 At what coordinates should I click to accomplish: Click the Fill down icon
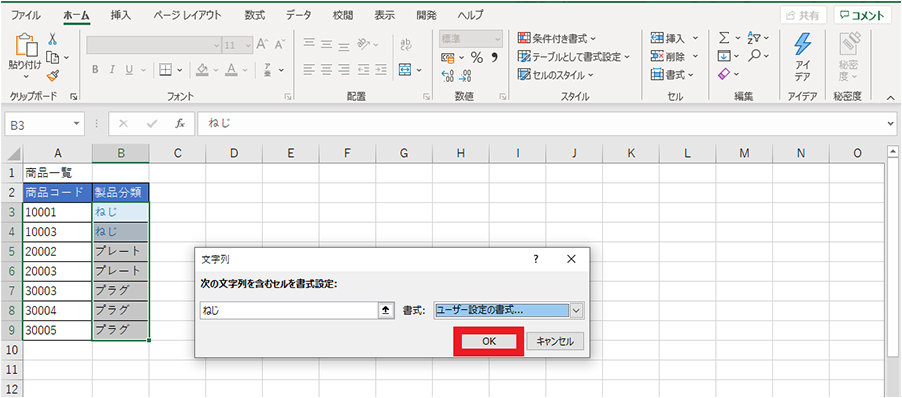coord(724,56)
